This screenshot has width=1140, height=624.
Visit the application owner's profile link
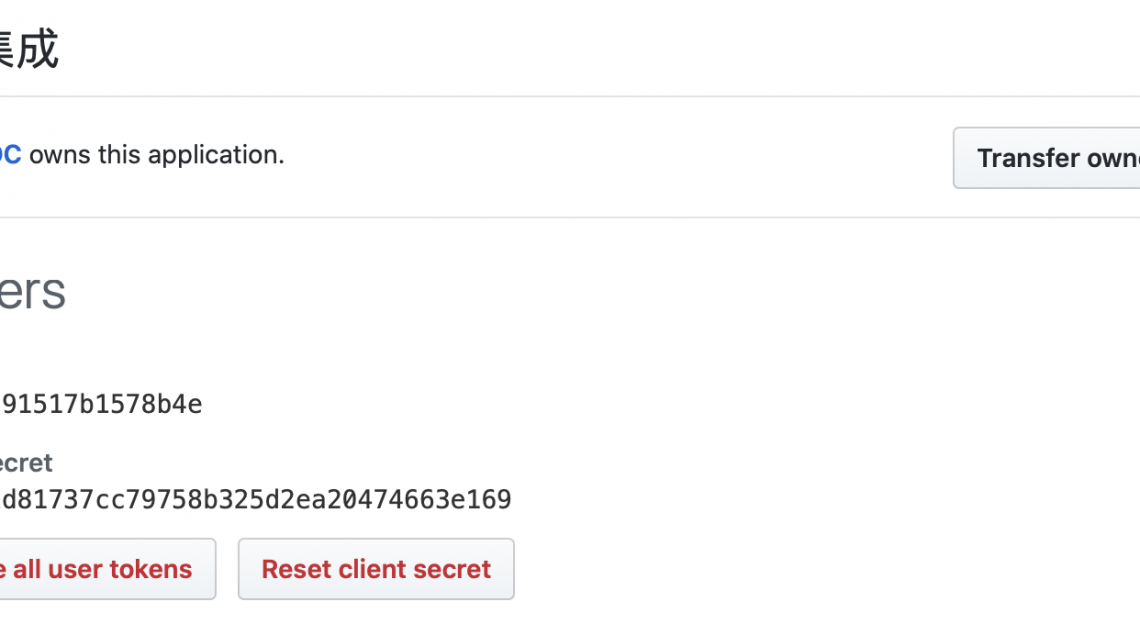tap(9, 155)
